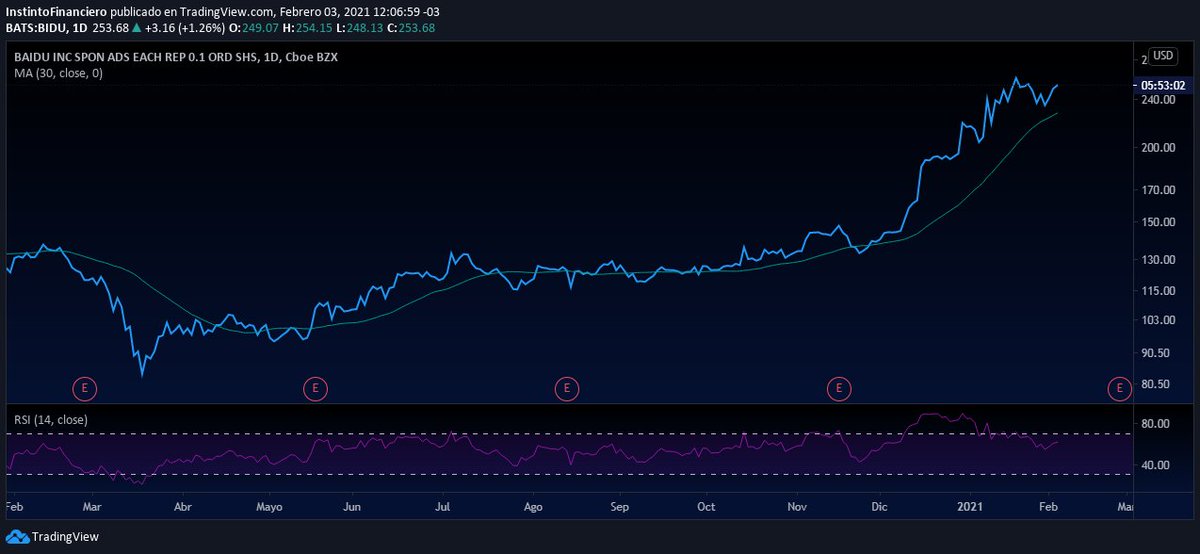Viewport: 1200px width, 554px height.
Task: Click the 115.00 price axis label
Action: click(x=1157, y=291)
